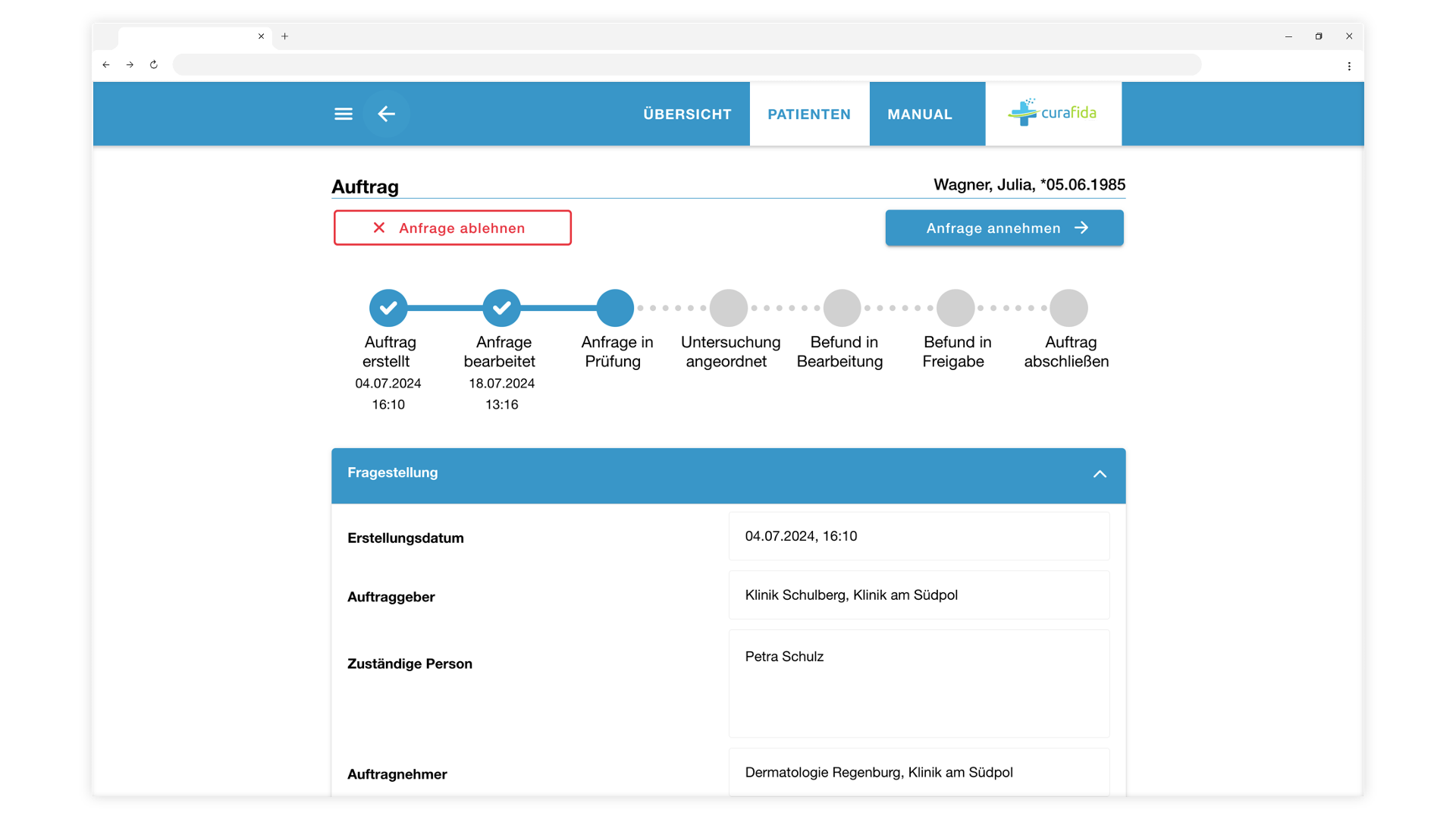The image size is (1456, 819).
Task: Go back in browser history
Action: coord(106,65)
